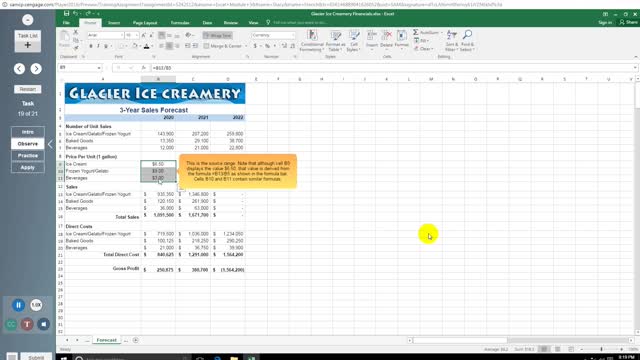Image resolution: width=640 pixels, height=360 pixels.
Task: Click the Fill Color paint bucket
Action: pos(135,46)
